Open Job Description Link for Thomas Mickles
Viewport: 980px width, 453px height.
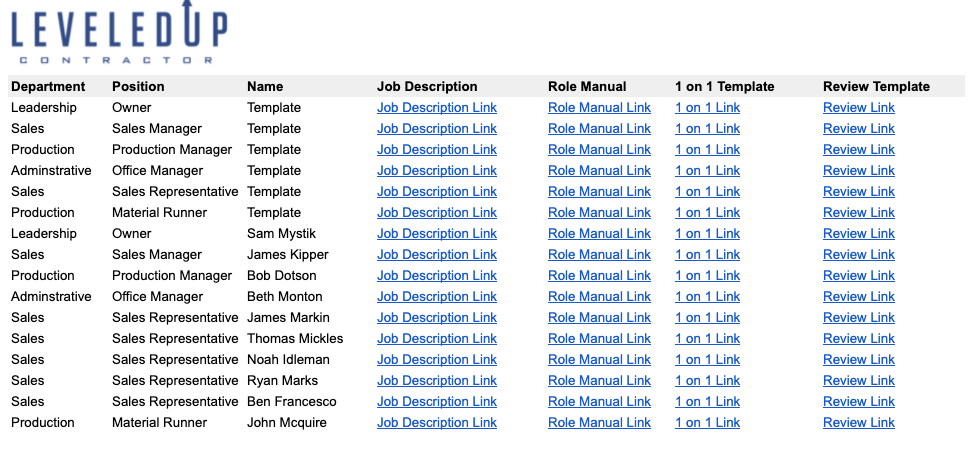pos(436,339)
